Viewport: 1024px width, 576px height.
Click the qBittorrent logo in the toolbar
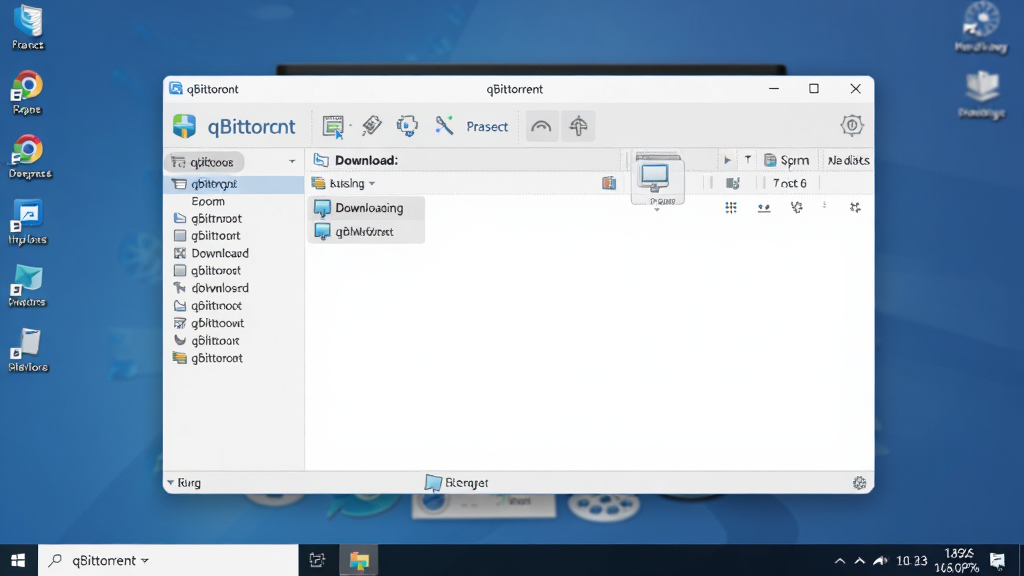click(x=184, y=126)
